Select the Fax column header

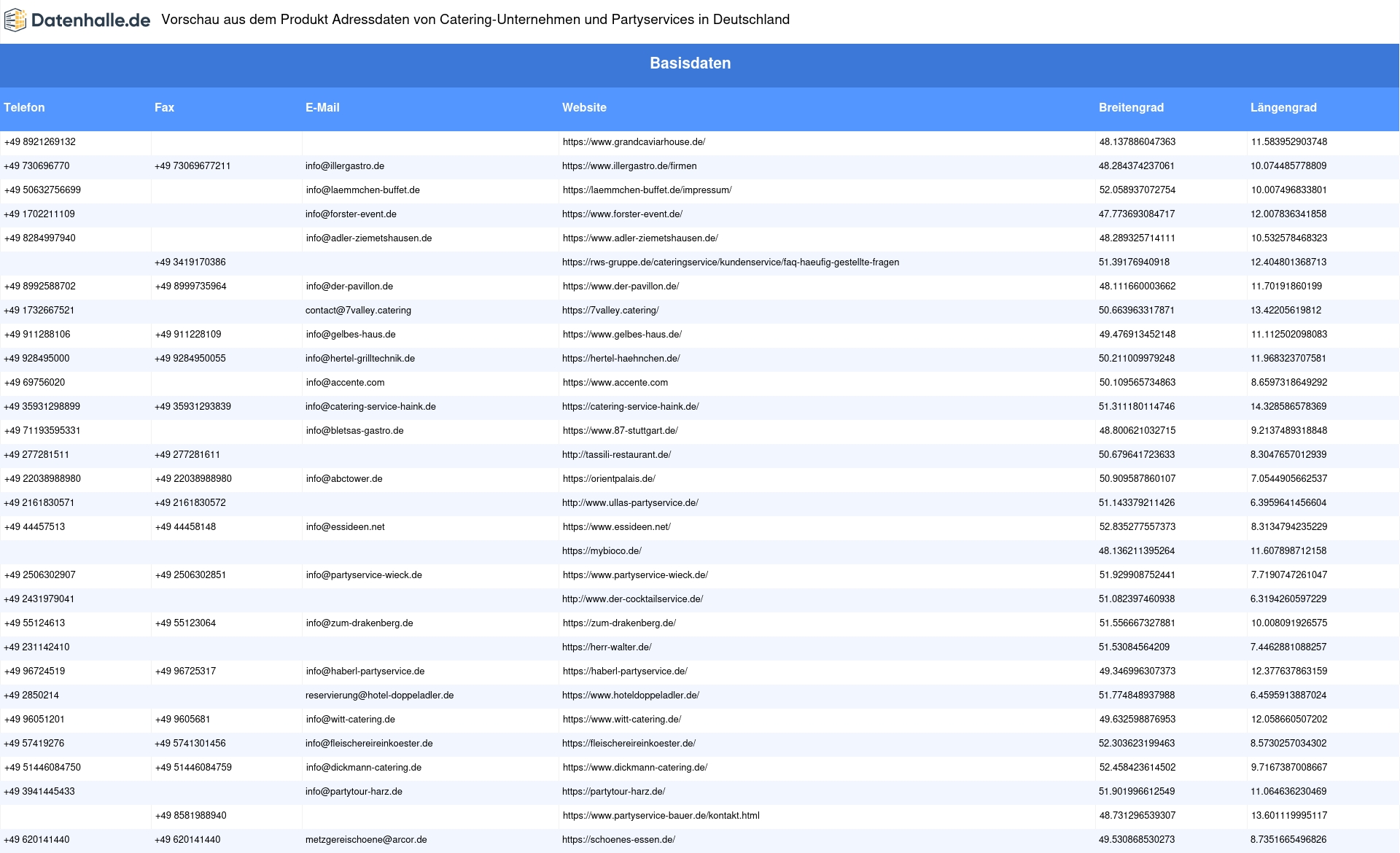[164, 107]
